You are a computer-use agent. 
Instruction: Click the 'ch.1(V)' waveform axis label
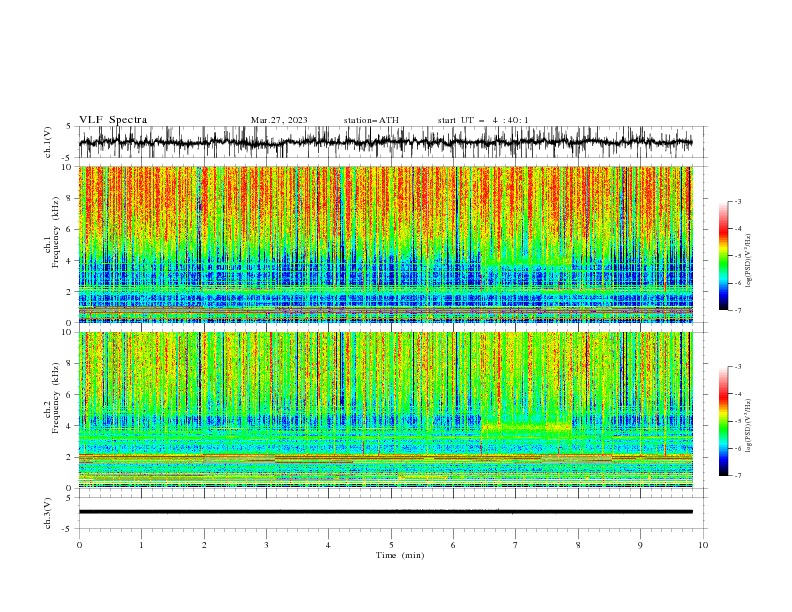(48, 142)
